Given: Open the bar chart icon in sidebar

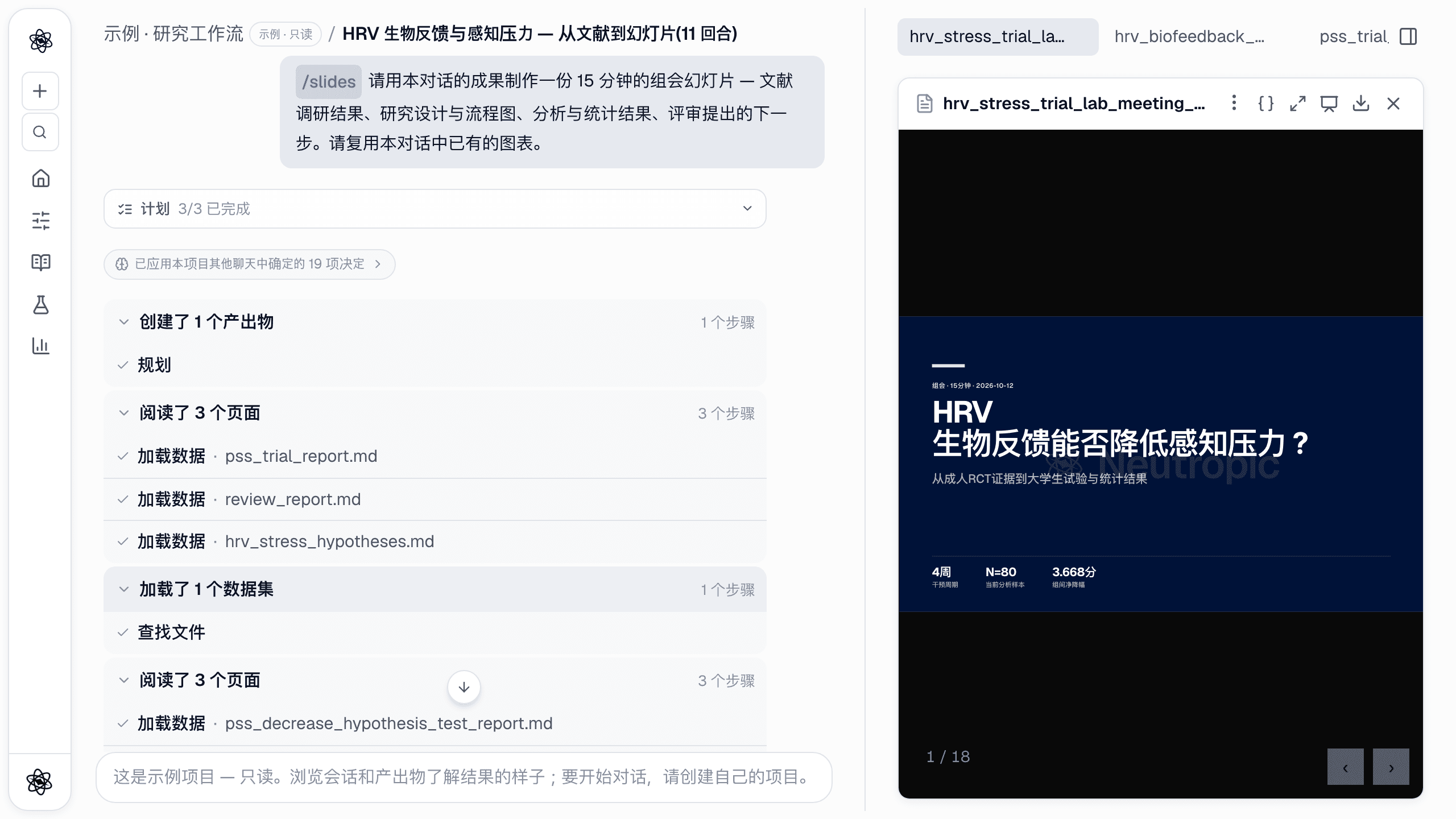Looking at the screenshot, I should [x=40, y=346].
